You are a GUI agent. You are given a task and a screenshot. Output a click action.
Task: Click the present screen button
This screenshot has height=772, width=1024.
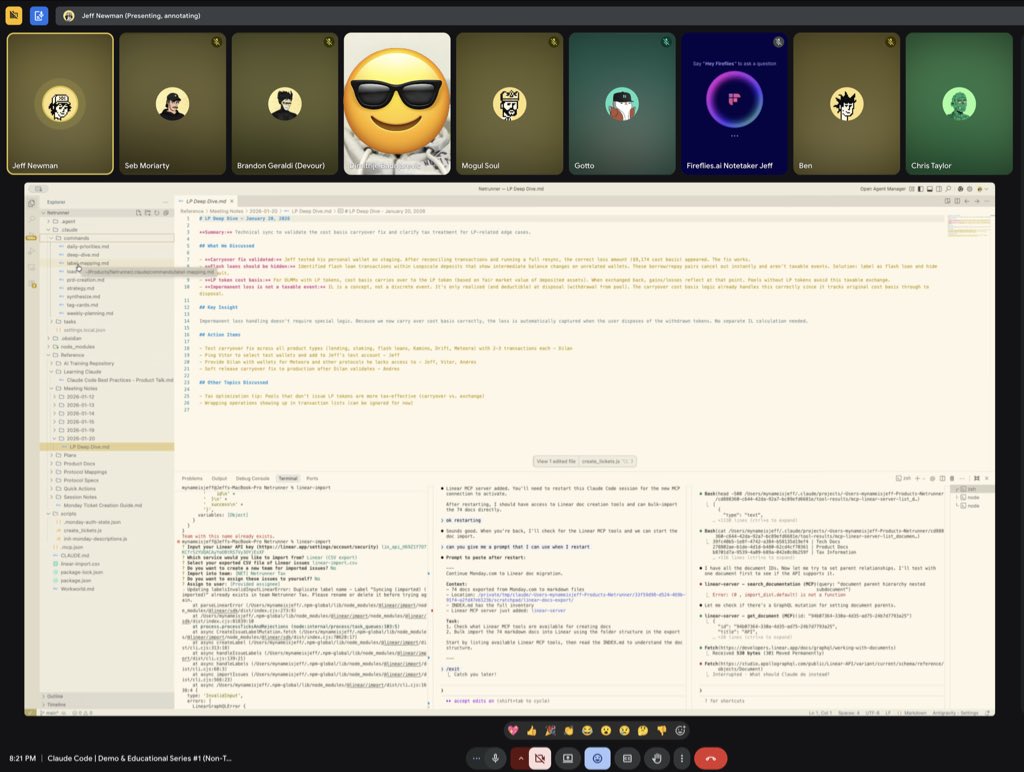pos(568,758)
